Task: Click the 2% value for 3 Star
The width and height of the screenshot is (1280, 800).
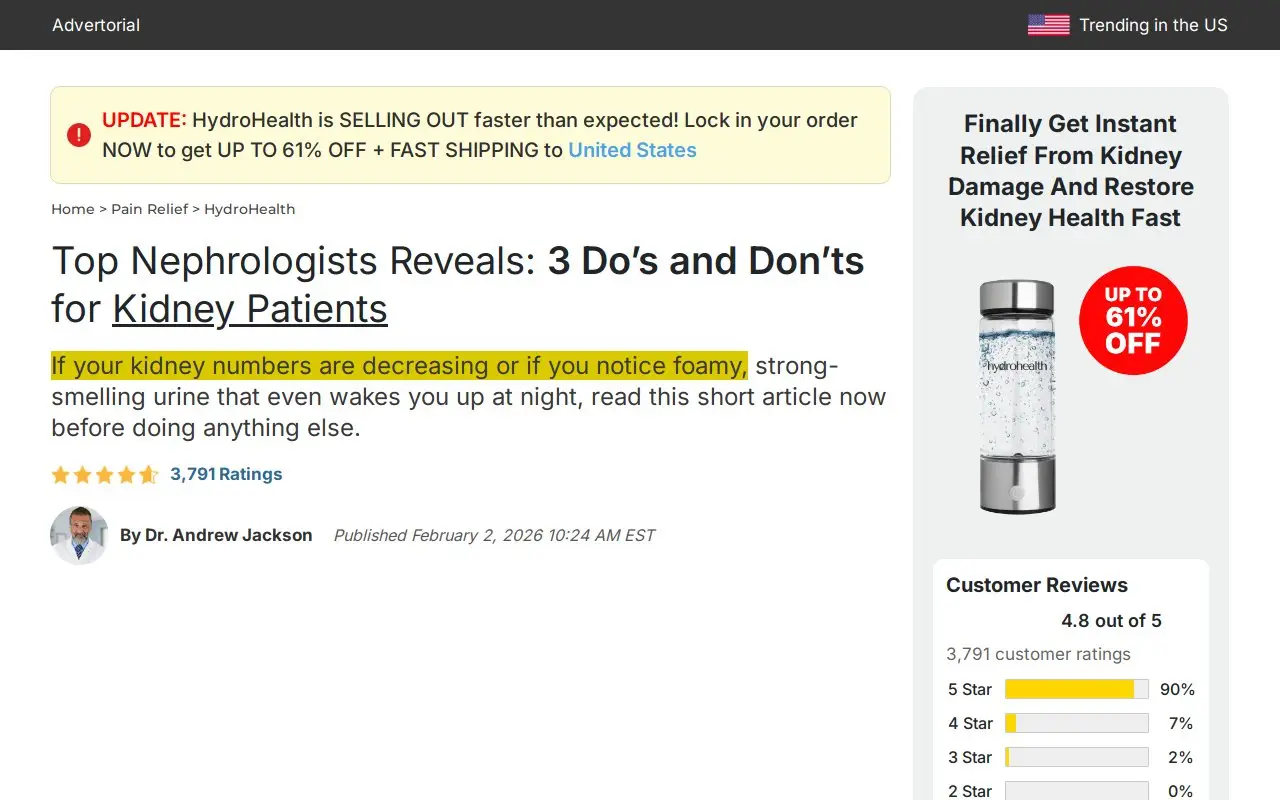Action: pyautogui.click(x=1181, y=757)
